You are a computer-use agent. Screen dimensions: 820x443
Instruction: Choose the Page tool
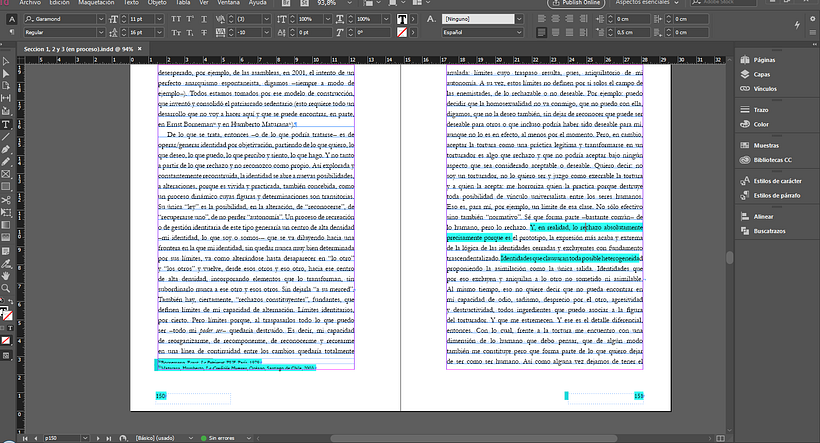pos(6,86)
